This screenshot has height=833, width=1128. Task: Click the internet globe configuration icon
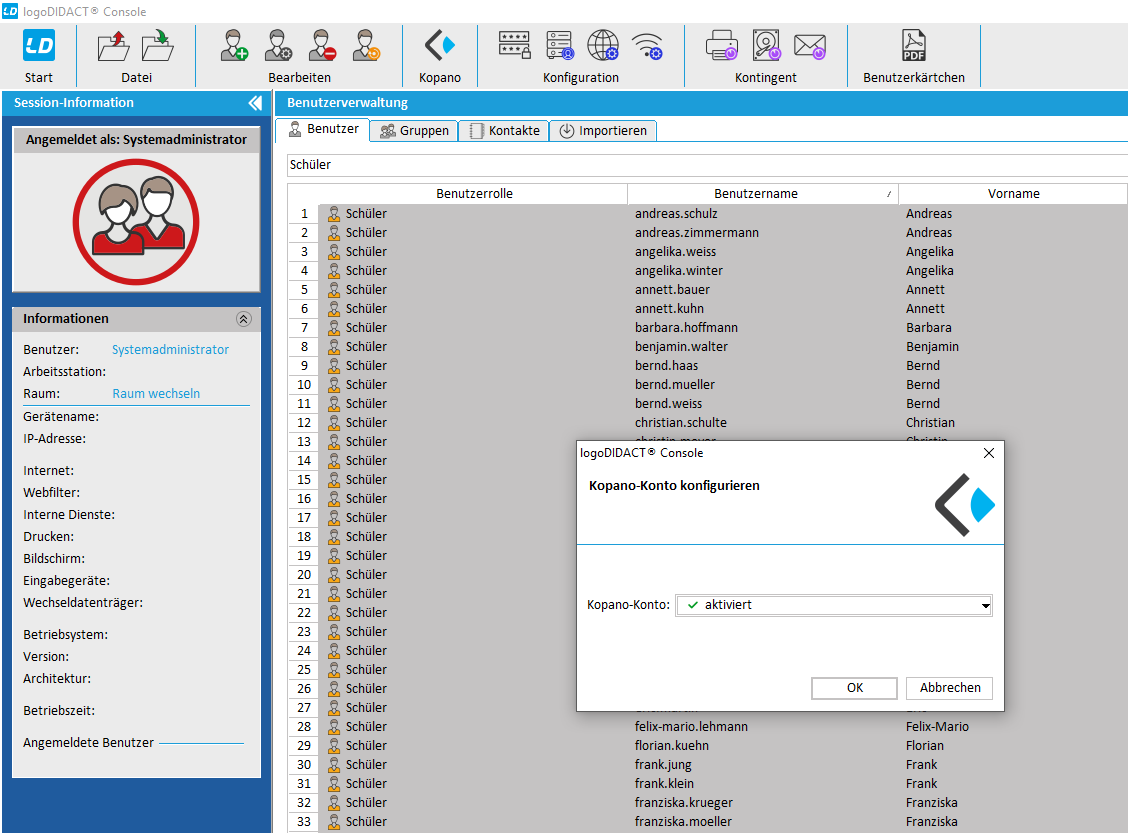(603, 45)
